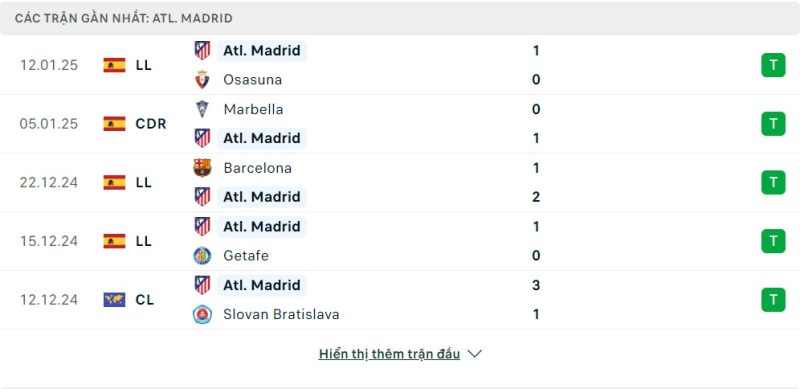Screen dimensions: 800x389
Task: Click the Barcelona club crest
Action: click(202, 168)
